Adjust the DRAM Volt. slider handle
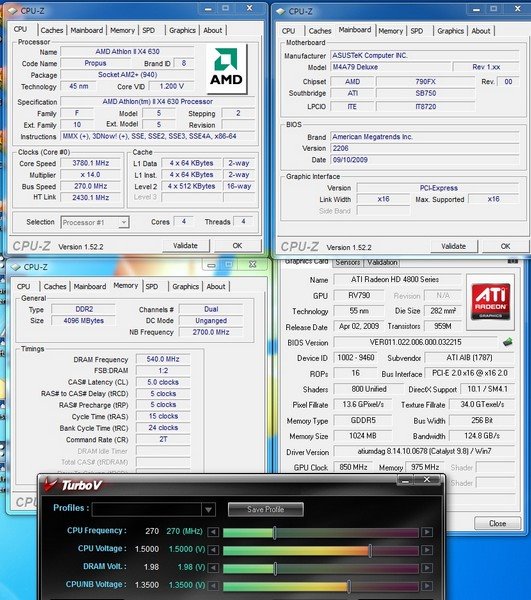This screenshot has height=600, width=531. tap(275, 568)
